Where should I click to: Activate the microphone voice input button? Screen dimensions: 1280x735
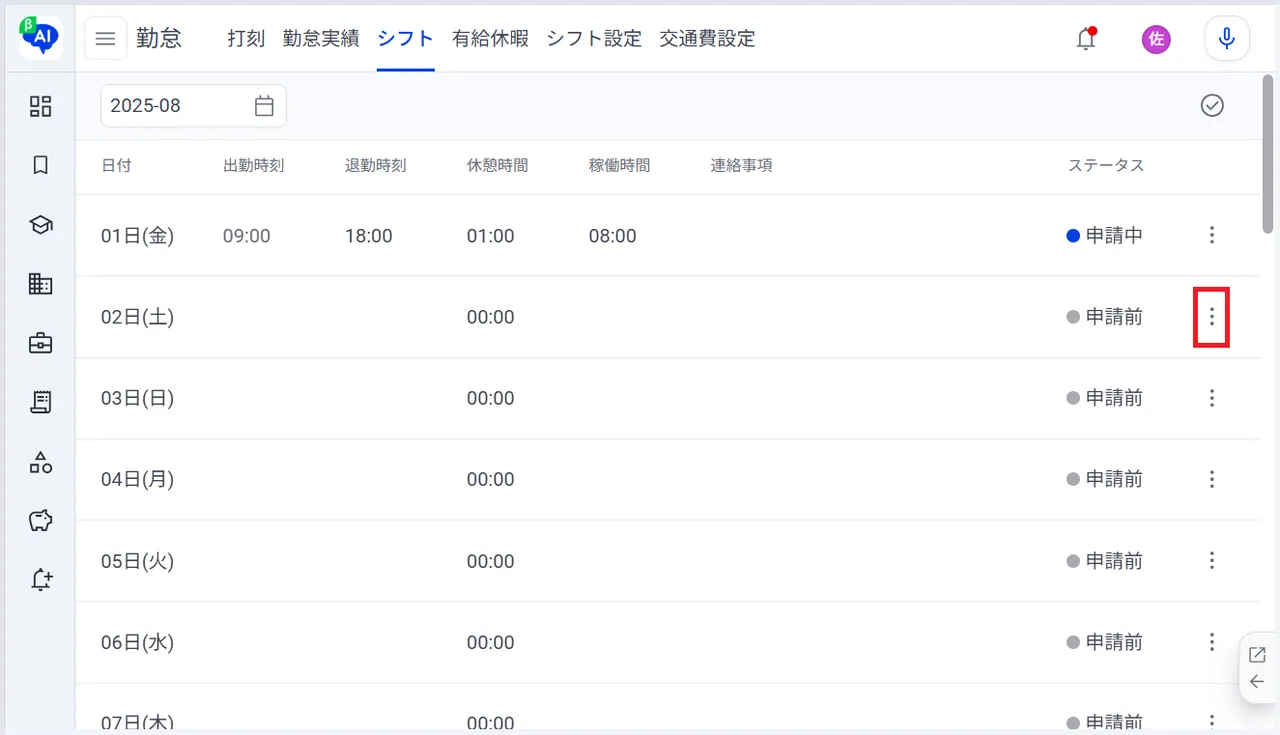coord(1227,39)
